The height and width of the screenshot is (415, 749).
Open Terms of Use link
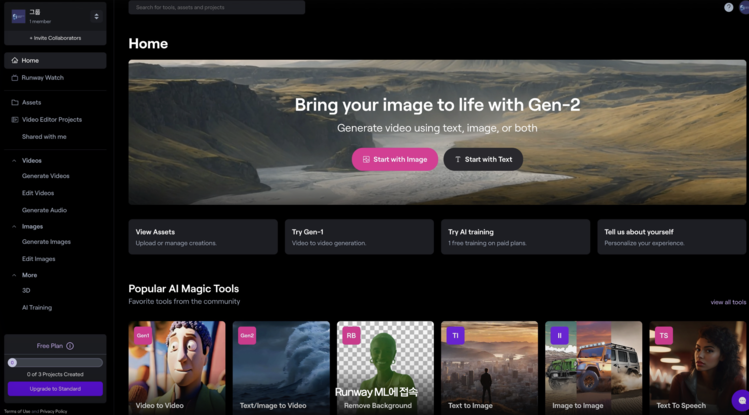(17, 412)
